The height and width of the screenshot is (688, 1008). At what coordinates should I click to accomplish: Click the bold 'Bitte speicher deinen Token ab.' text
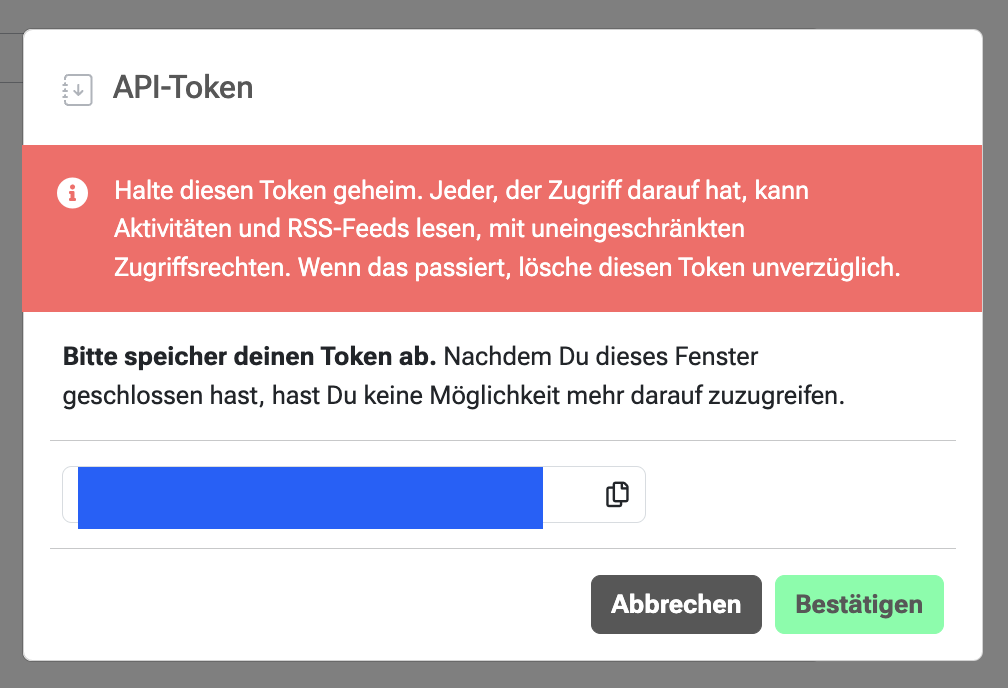249,356
